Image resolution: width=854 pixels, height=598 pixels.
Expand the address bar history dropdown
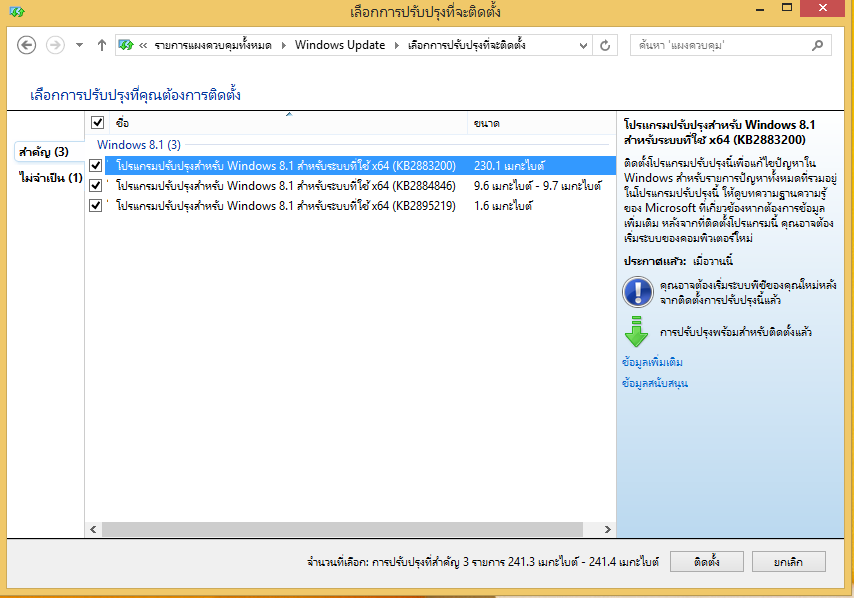tap(583, 46)
